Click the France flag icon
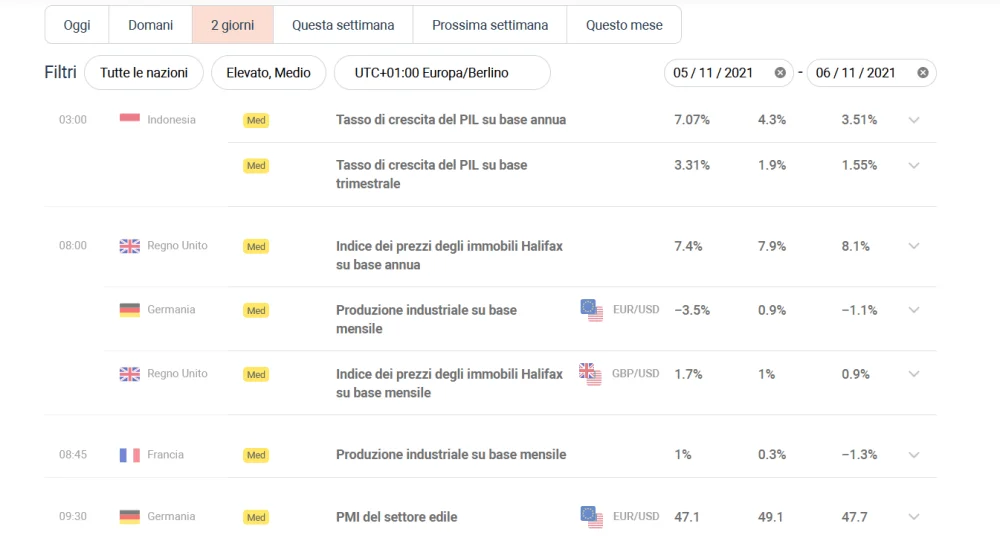The image size is (1000, 538). pyautogui.click(x=129, y=454)
